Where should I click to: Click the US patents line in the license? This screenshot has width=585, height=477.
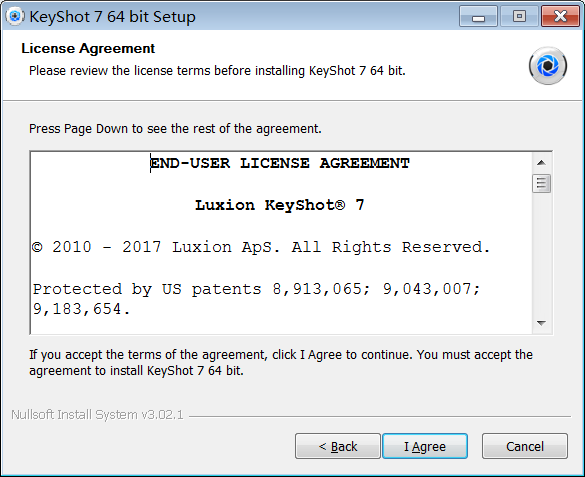click(x=257, y=299)
